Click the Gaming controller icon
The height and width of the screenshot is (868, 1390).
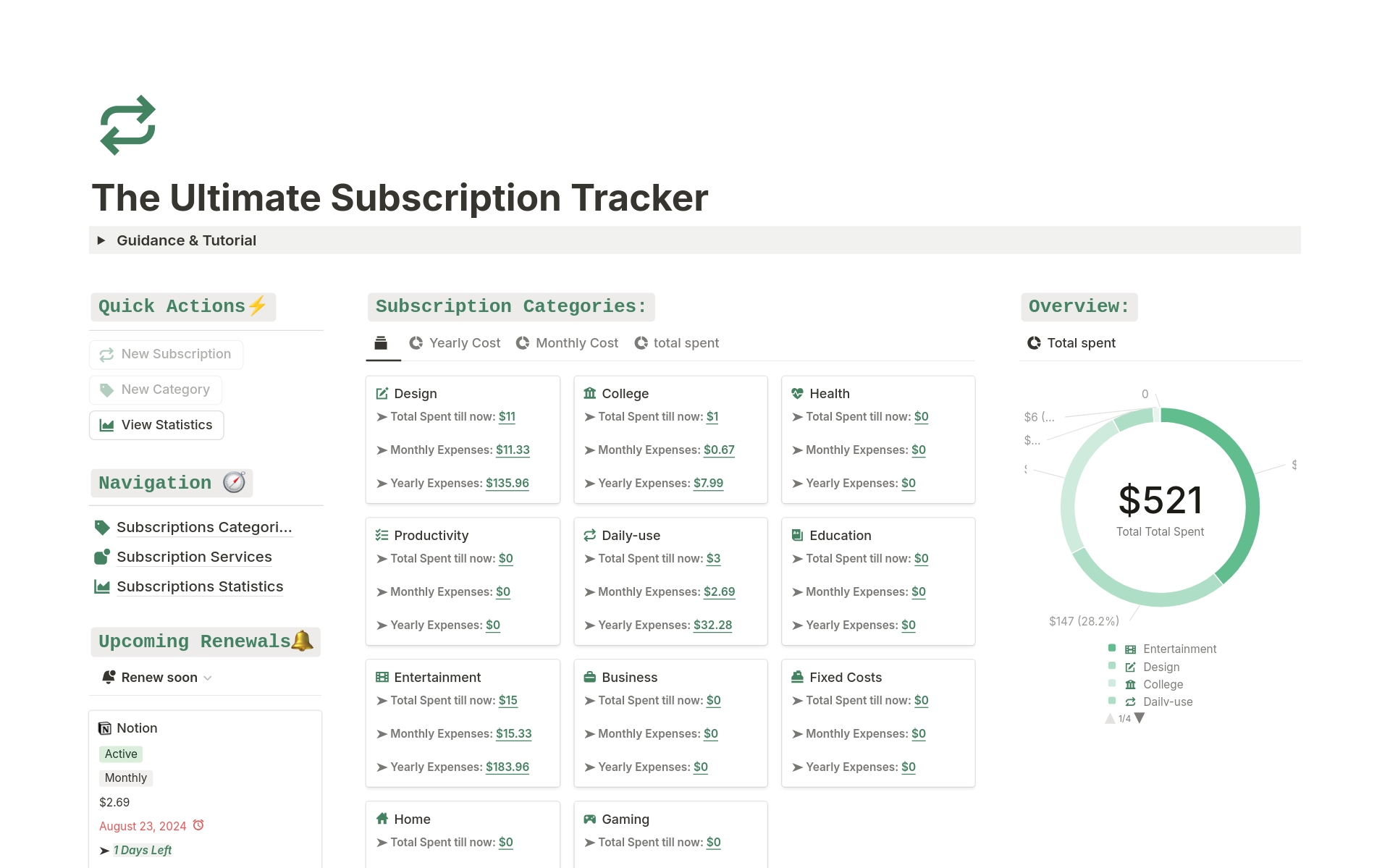(x=590, y=819)
